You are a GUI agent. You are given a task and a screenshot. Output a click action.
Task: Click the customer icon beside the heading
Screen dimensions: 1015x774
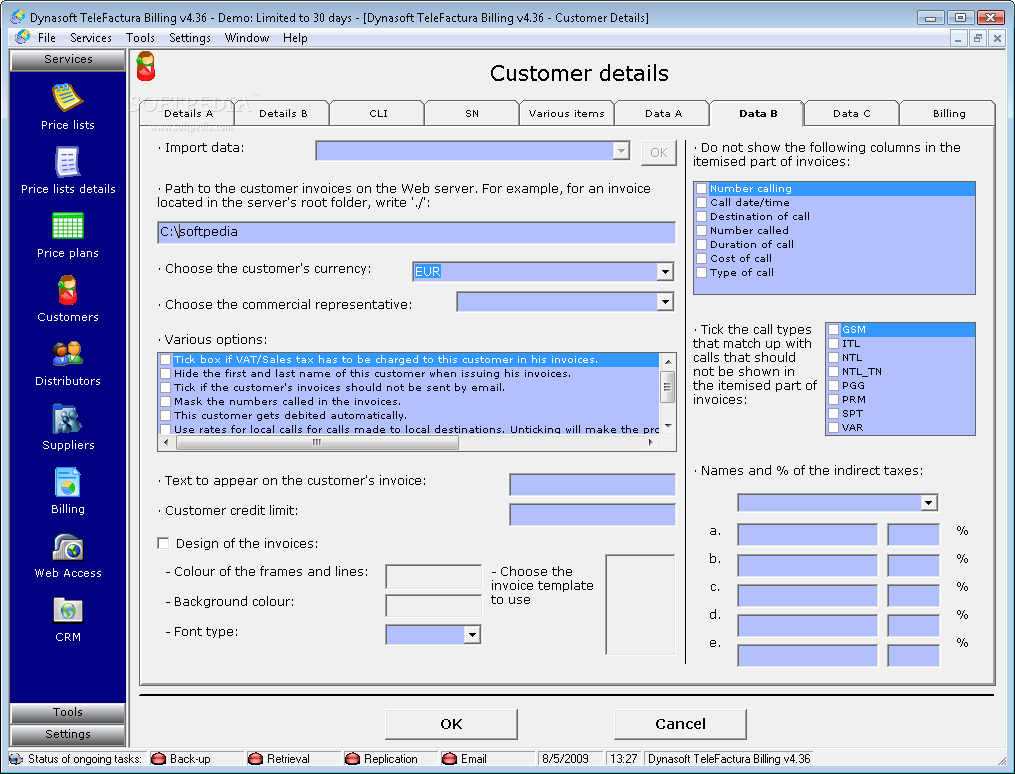pos(146,67)
